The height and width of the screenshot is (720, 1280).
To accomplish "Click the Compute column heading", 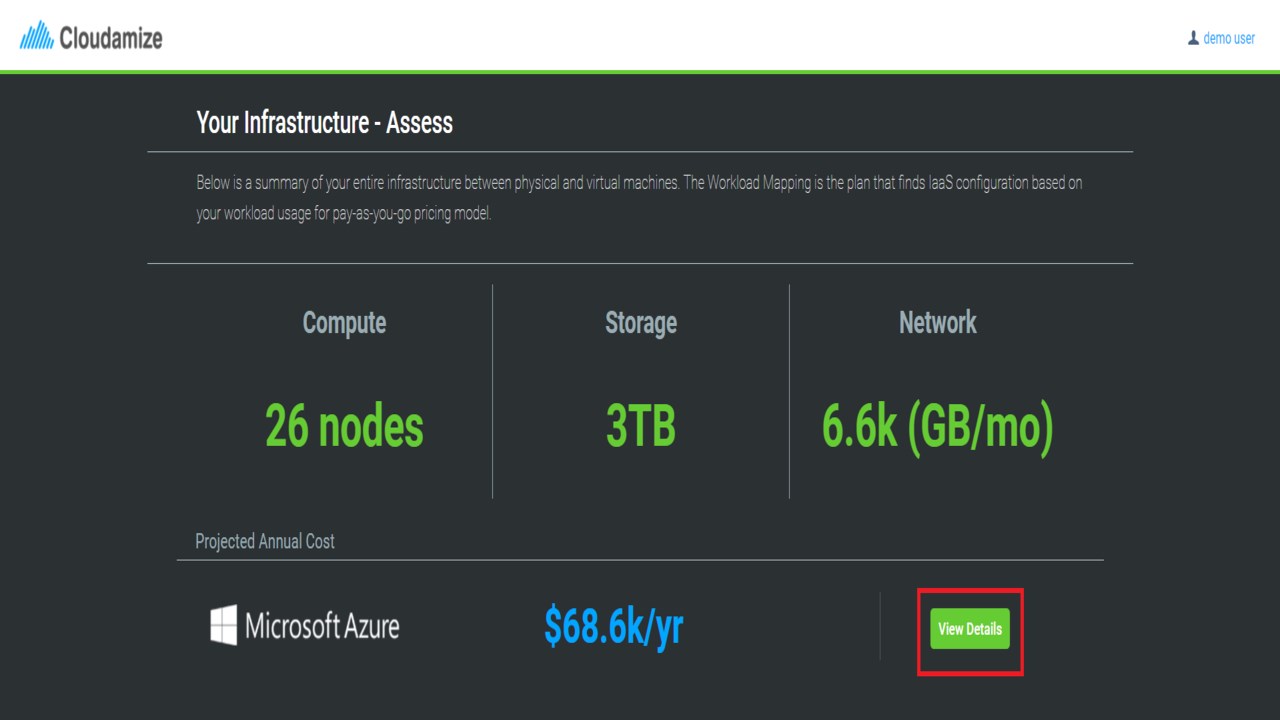I will [x=344, y=322].
